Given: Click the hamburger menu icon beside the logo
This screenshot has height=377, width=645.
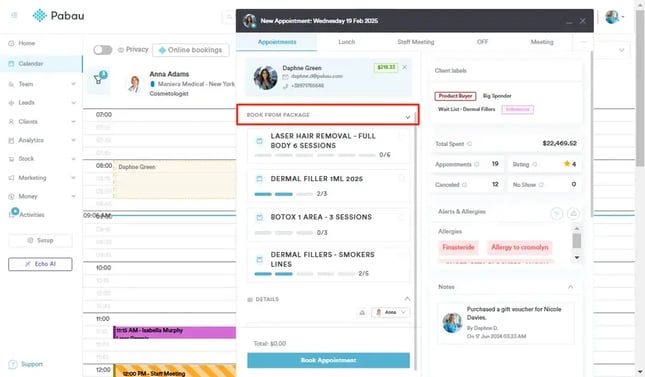Looking at the screenshot, I should (x=14, y=15).
